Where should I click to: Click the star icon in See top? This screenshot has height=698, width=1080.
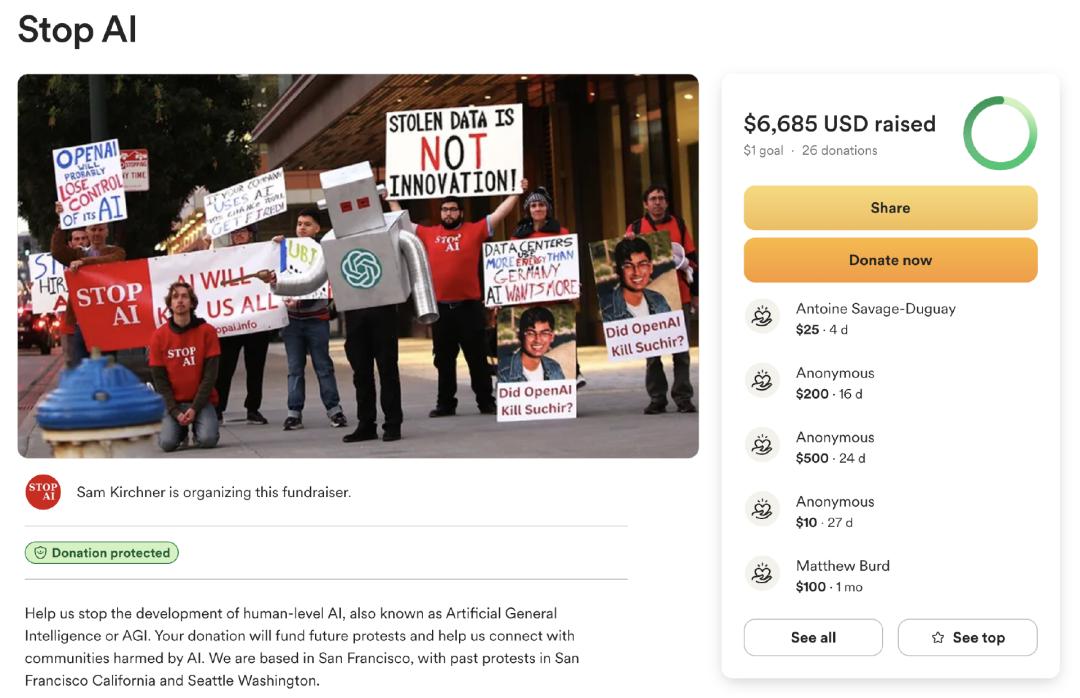point(938,638)
